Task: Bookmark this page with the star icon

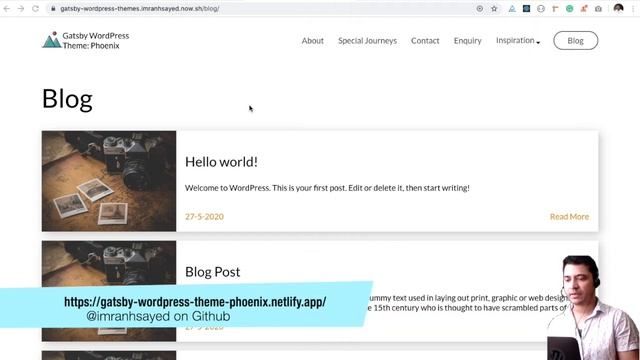Action: pyautogui.click(x=494, y=9)
